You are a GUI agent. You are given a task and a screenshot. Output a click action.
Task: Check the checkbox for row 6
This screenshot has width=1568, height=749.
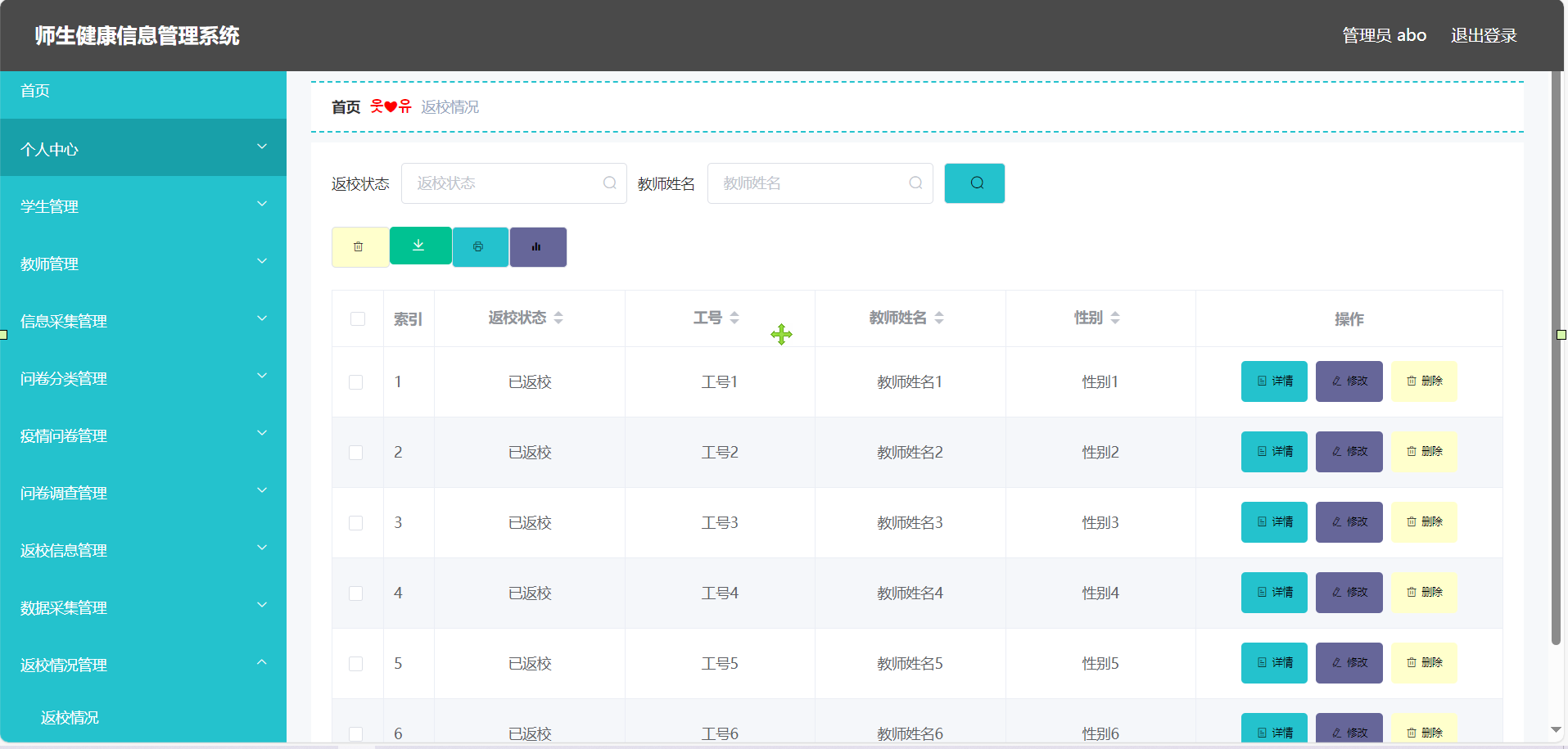[x=355, y=734]
